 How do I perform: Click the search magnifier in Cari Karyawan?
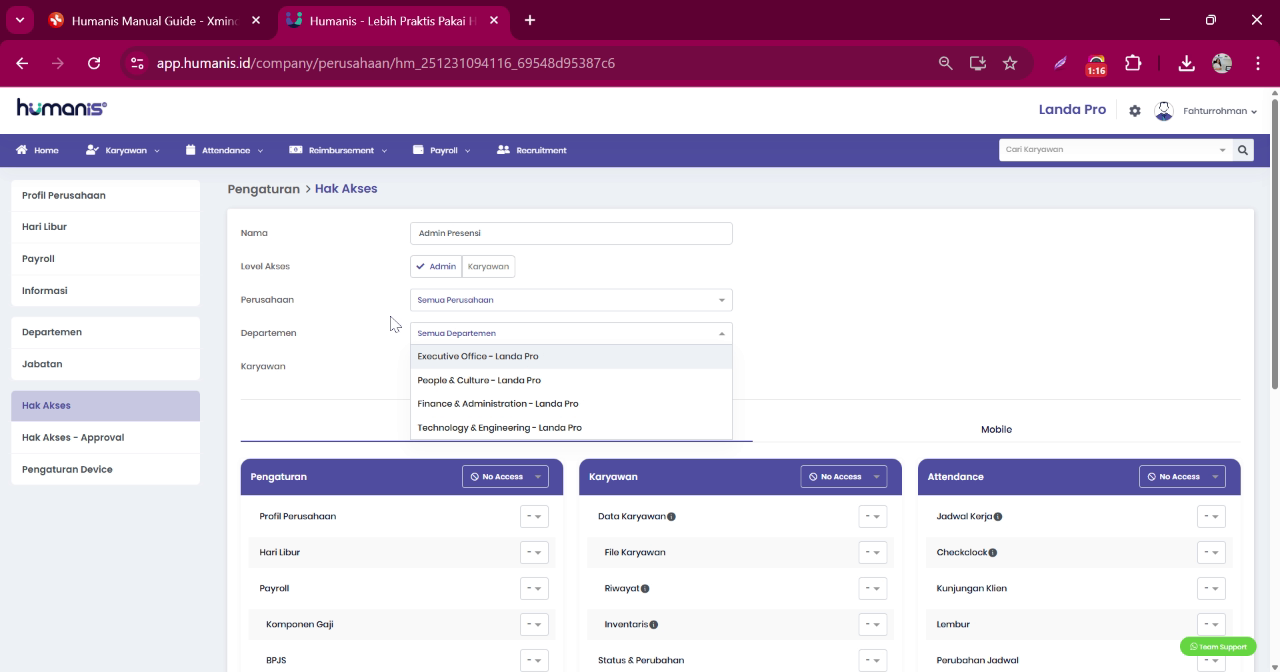(x=1243, y=150)
